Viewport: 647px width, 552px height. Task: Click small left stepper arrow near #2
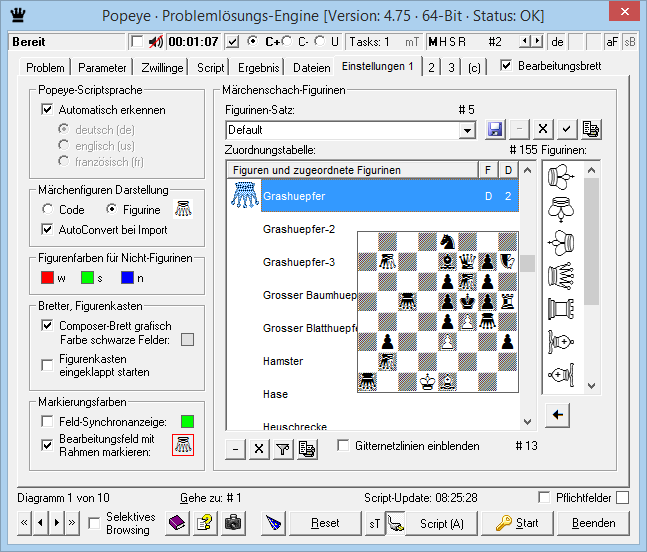[x=524, y=41]
